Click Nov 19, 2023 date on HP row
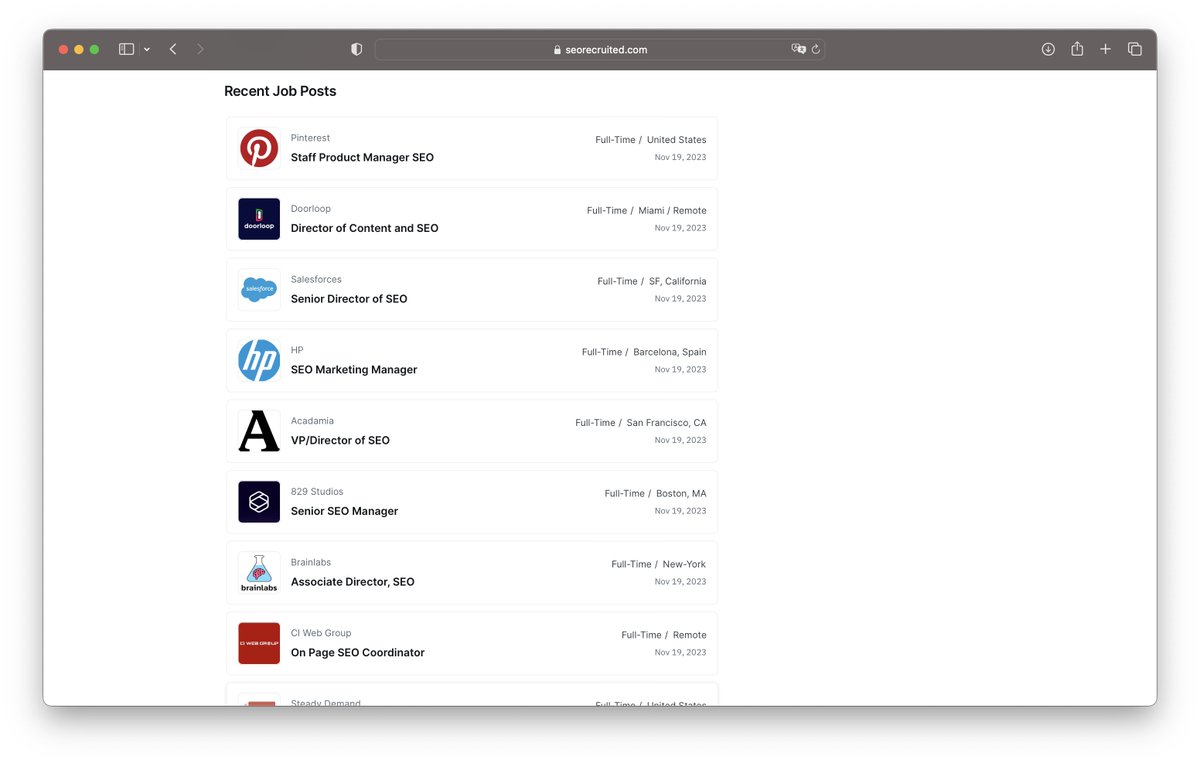This screenshot has width=1200, height=763. pyautogui.click(x=680, y=369)
